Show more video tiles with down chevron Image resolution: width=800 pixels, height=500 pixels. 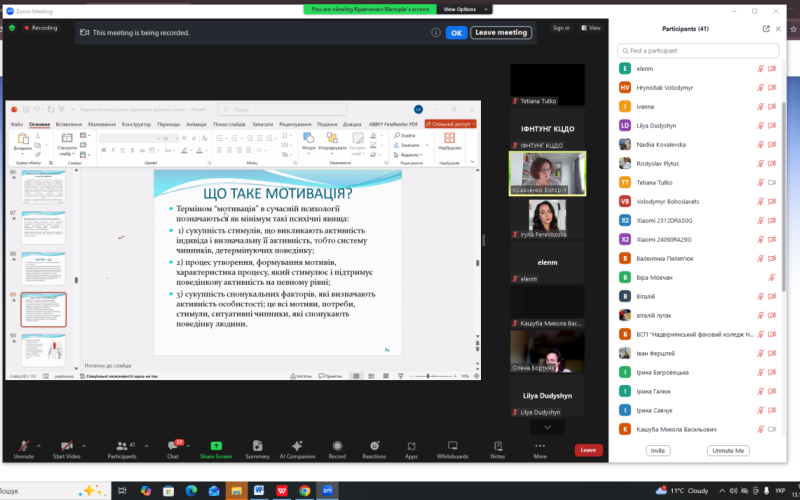click(547, 427)
